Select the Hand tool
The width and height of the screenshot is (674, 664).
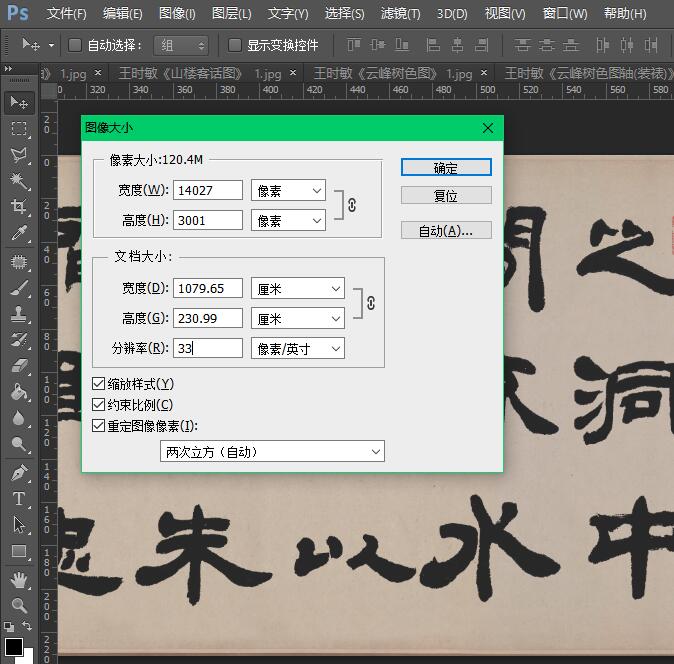[18, 580]
